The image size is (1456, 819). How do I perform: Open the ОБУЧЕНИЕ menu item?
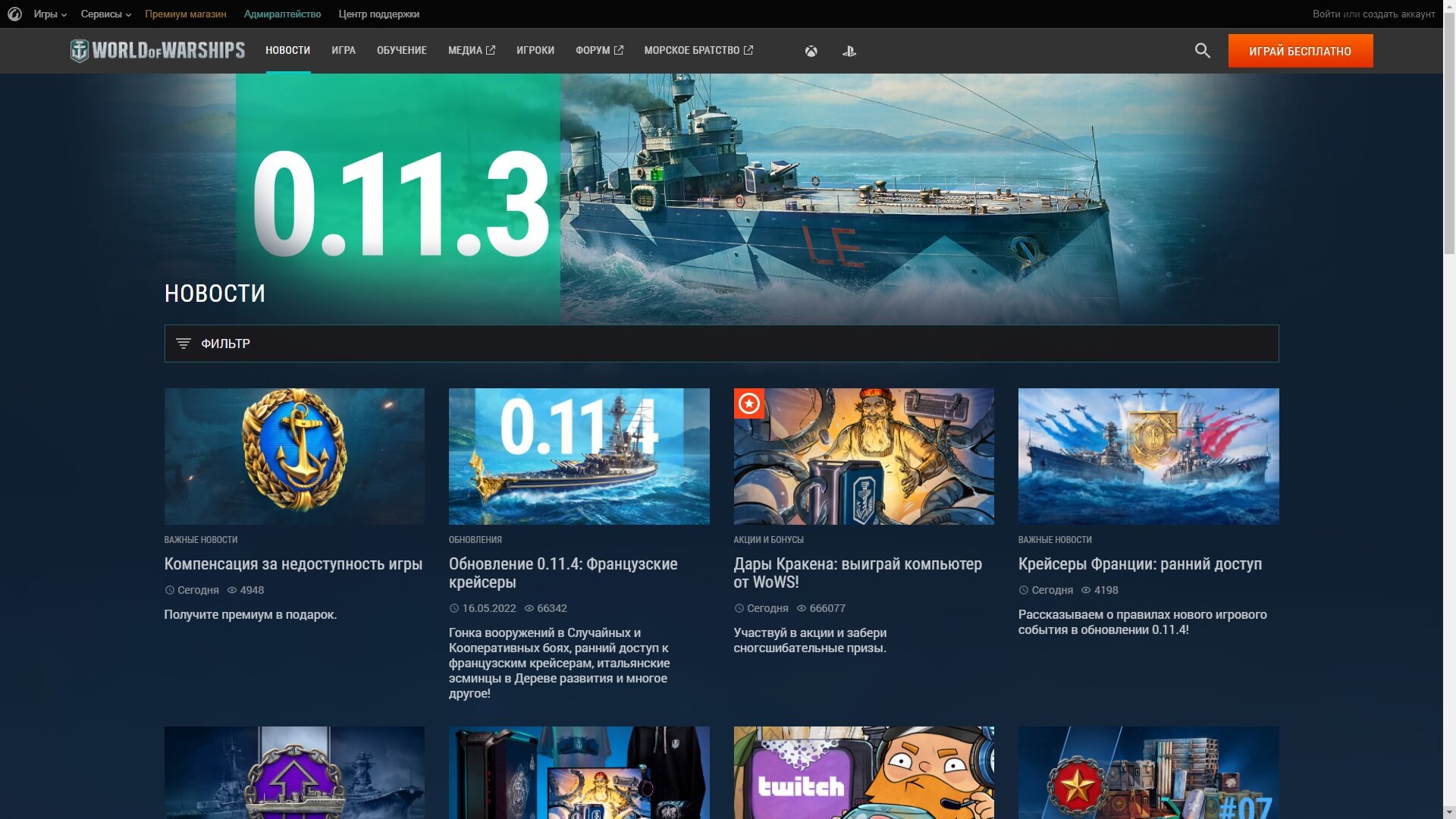click(401, 50)
